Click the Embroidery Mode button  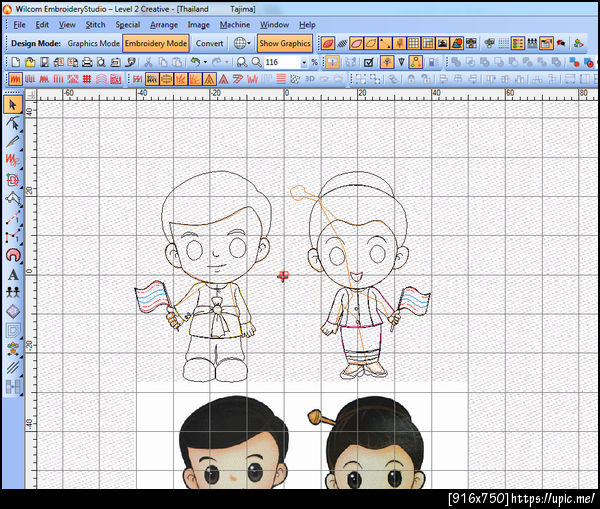[x=156, y=44]
